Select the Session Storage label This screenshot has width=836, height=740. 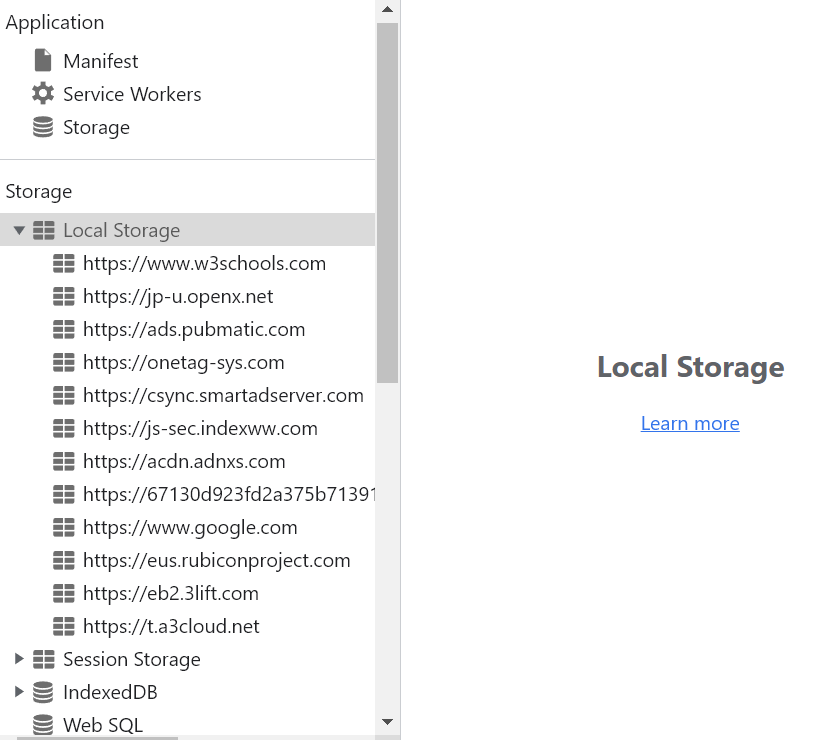[132, 659]
